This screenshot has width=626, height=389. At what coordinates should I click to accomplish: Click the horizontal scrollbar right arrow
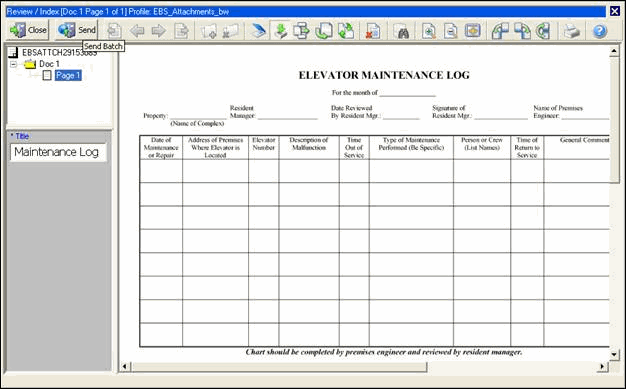pyautogui.click(x=602, y=366)
